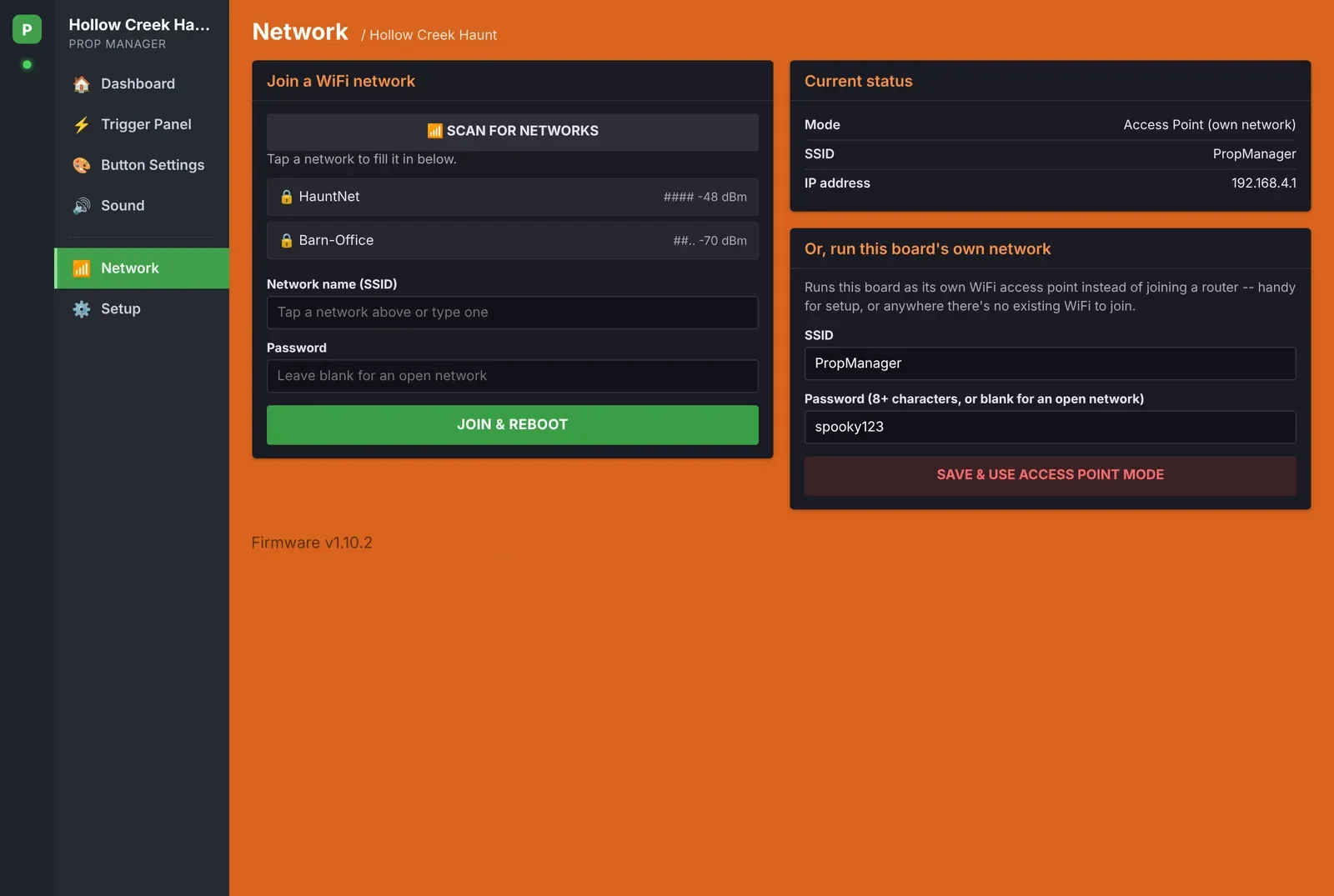
Task: Click the Hollow Creek Ha... sidebar title
Action: [139, 25]
